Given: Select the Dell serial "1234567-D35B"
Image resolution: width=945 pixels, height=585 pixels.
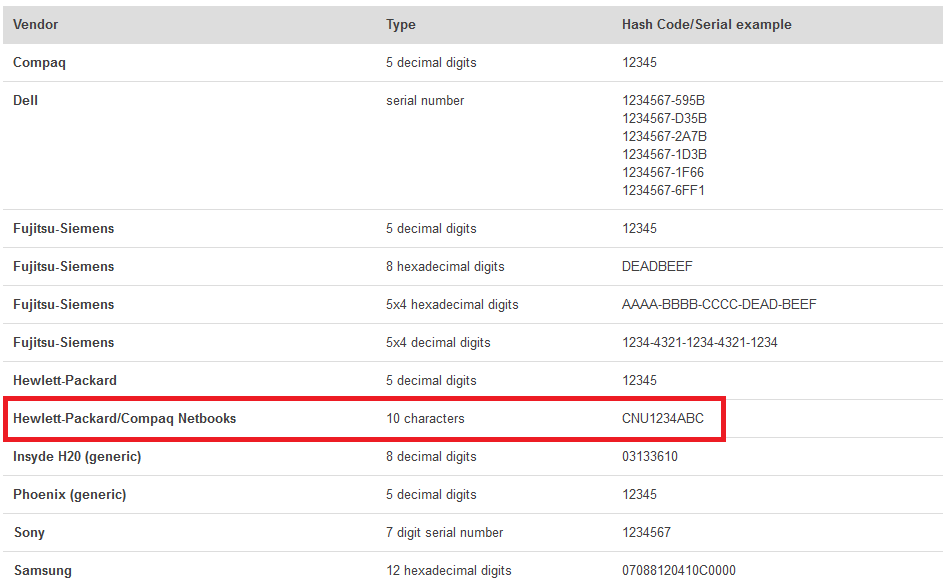Looking at the screenshot, I should tap(665, 119).
